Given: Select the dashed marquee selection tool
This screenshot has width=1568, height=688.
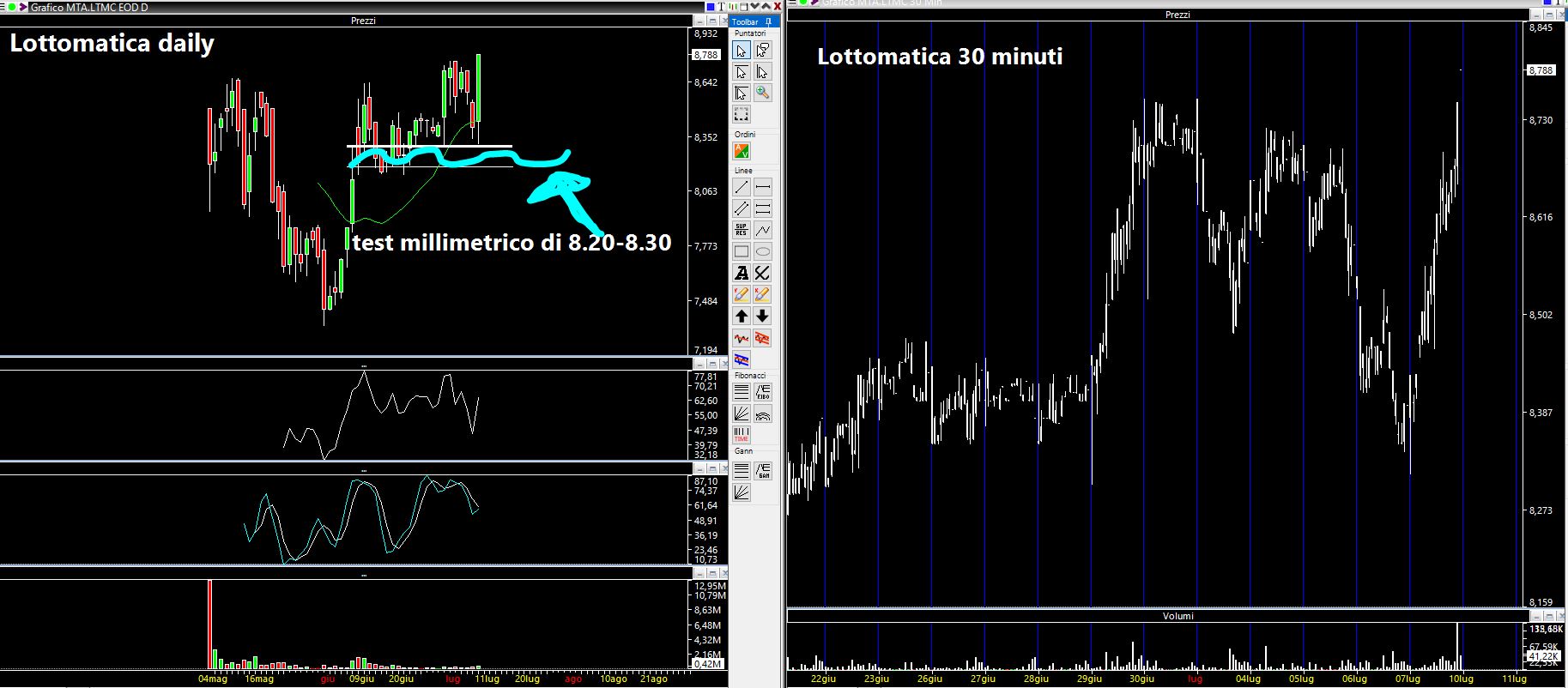Looking at the screenshot, I should click(742, 114).
